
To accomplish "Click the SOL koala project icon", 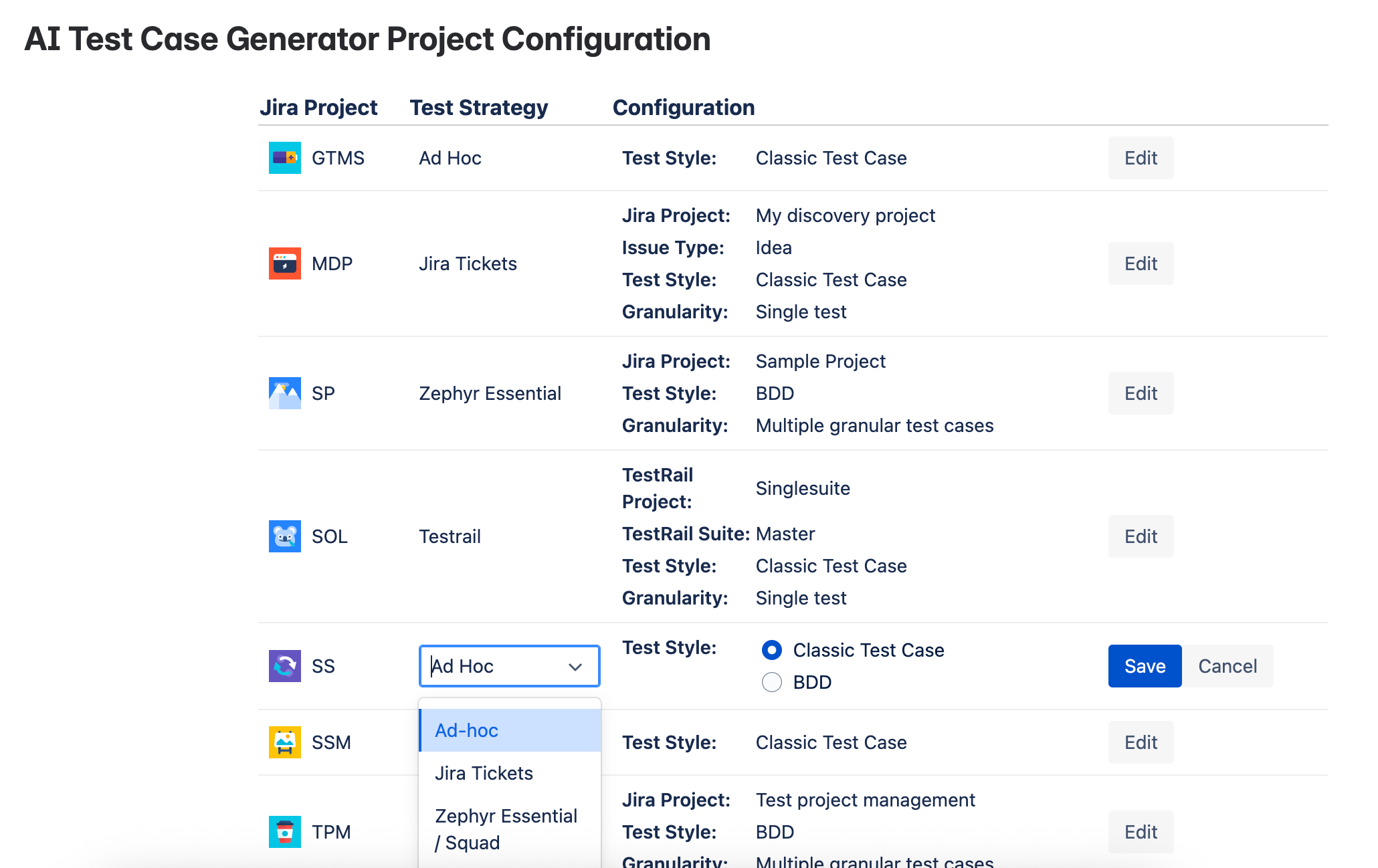I will (x=284, y=536).
